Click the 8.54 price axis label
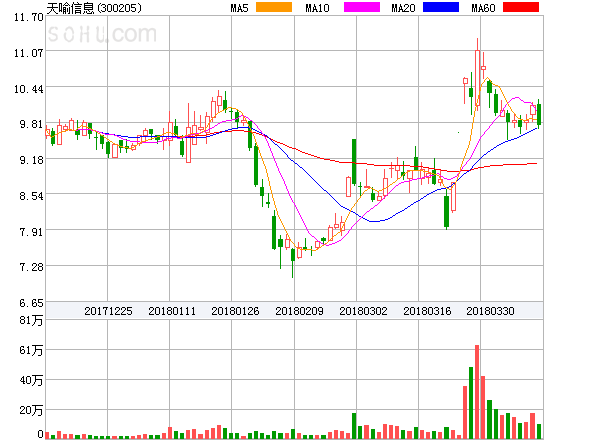This screenshot has height=440, width=600. pyautogui.click(x=31, y=196)
